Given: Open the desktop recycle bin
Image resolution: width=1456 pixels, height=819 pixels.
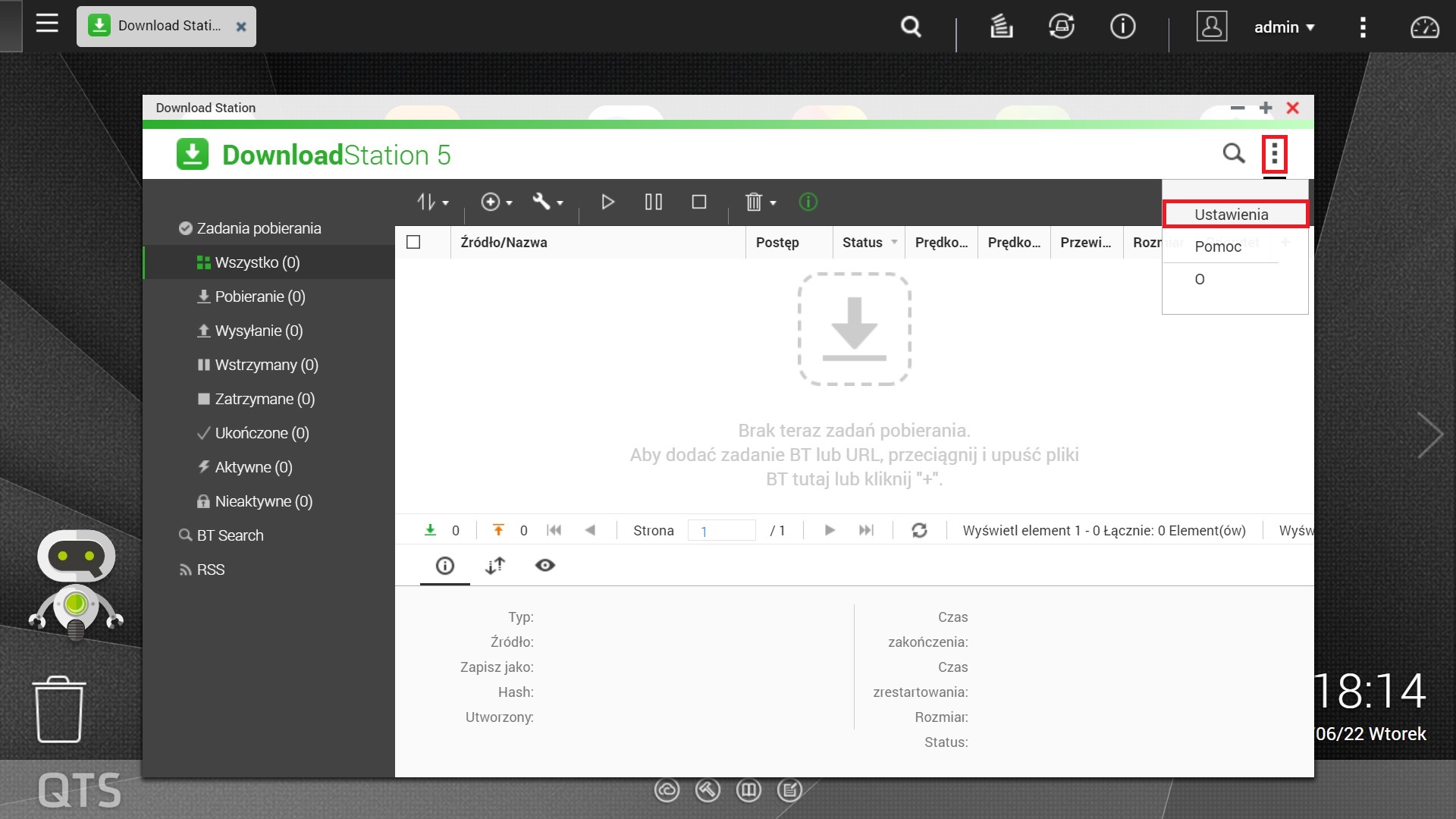Looking at the screenshot, I should pos(59,710).
